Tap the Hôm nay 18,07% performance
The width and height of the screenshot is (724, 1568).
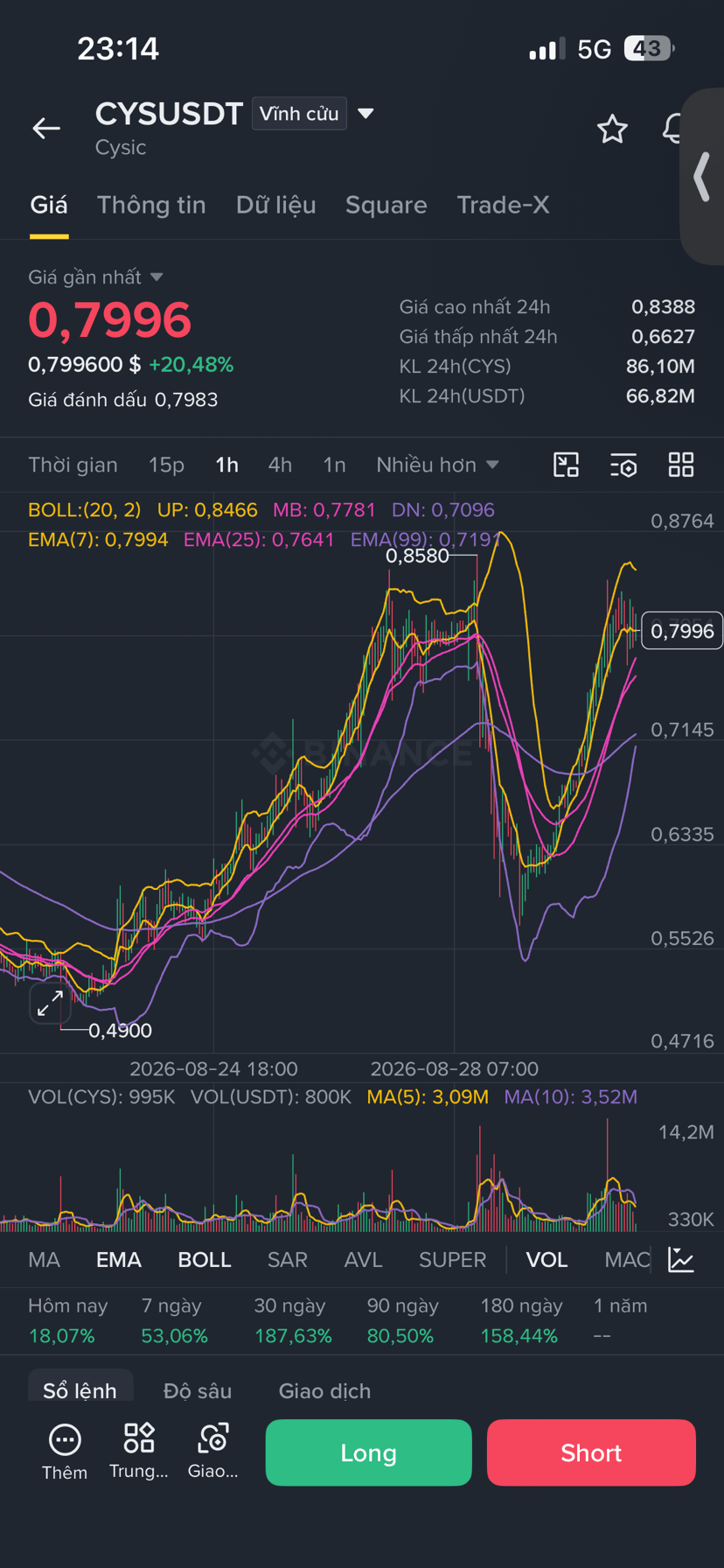68,1321
